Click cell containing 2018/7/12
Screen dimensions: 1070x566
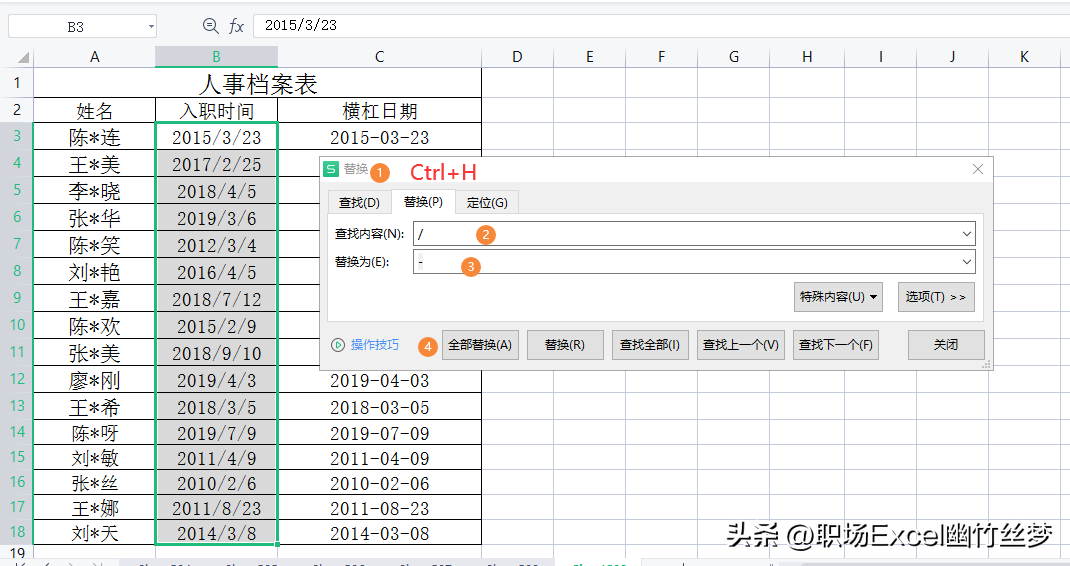216,299
